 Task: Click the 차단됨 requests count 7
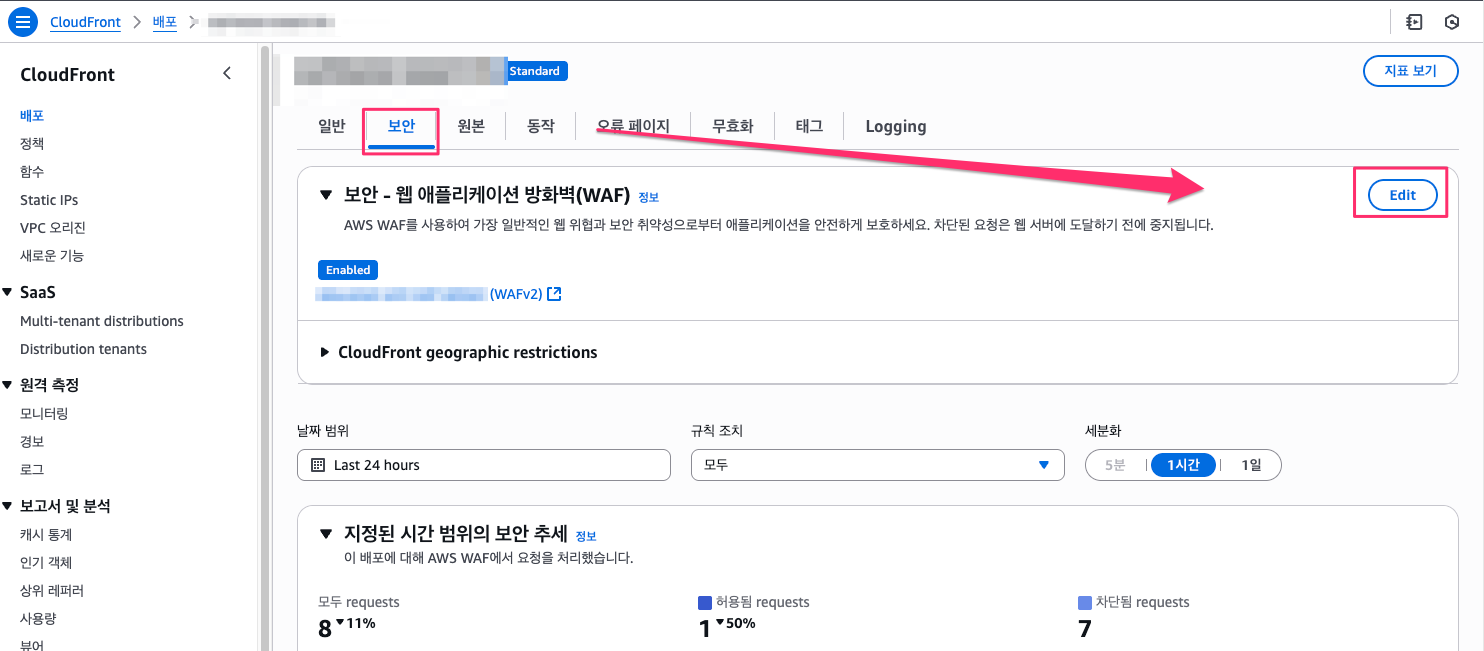(x=1085, y=628)
